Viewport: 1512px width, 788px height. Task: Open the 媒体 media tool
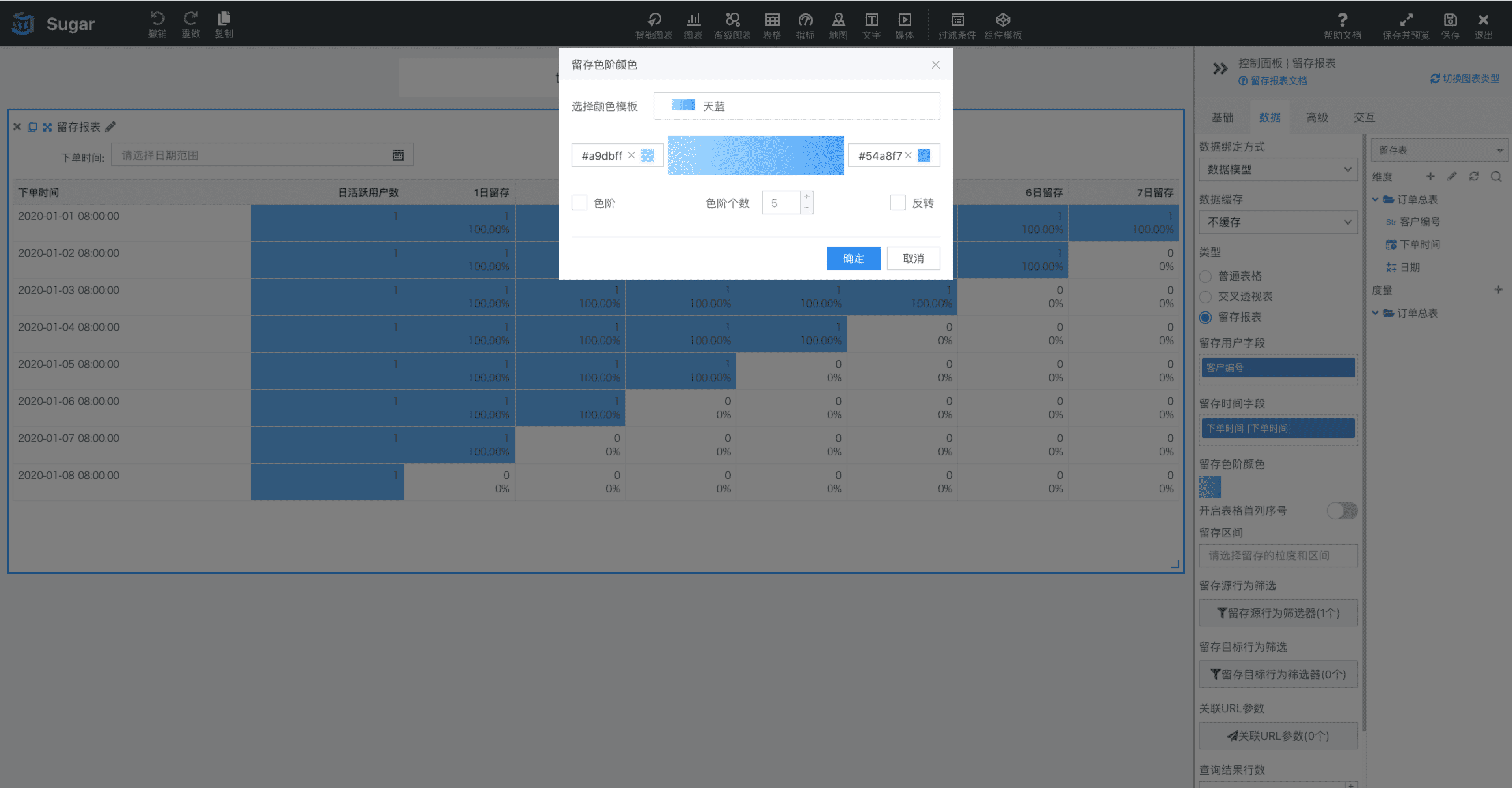point(905,26)
